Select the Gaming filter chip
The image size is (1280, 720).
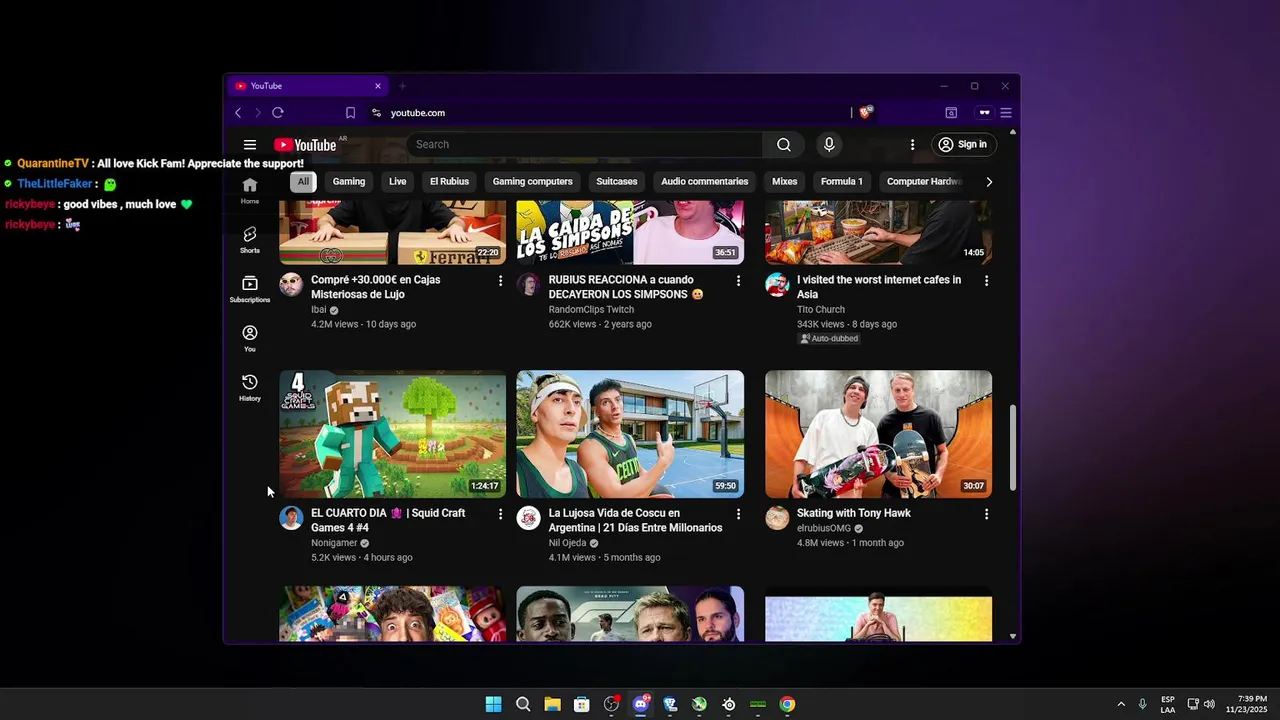(x=349, y=182)
